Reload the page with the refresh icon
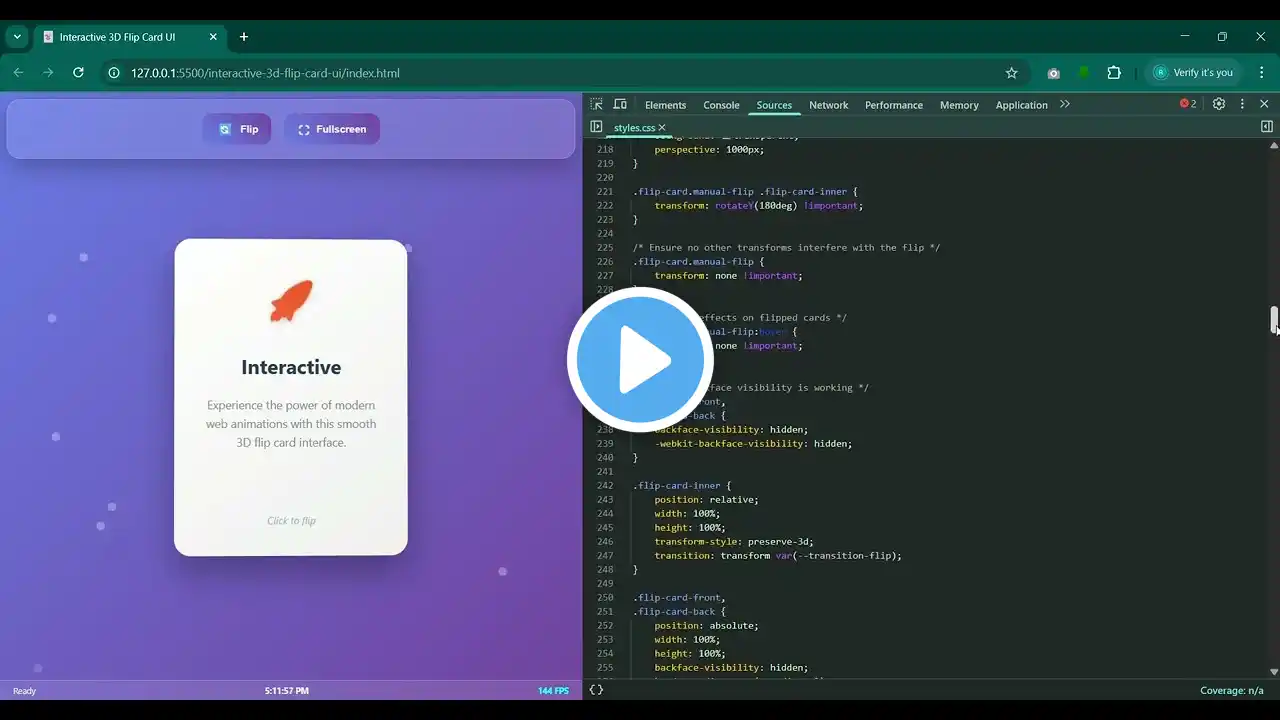This screenshot has height=720, width=1280. click(79, 73)
